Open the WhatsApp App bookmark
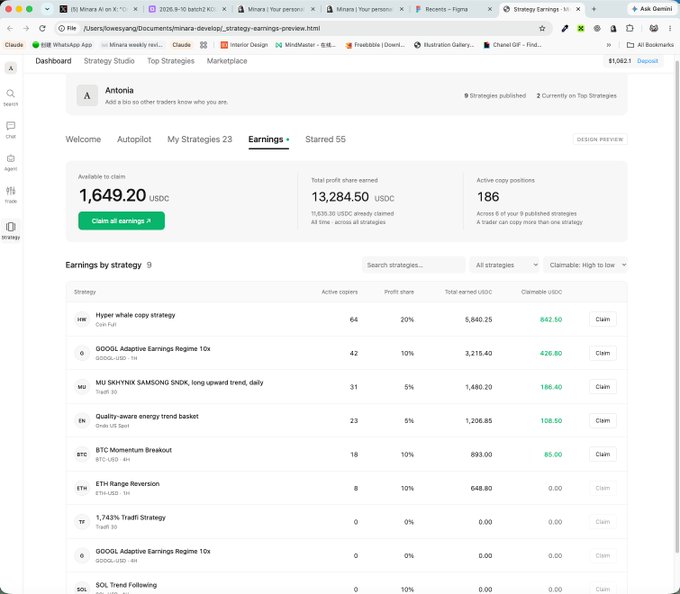680x594 pixels. coord(62,45)
